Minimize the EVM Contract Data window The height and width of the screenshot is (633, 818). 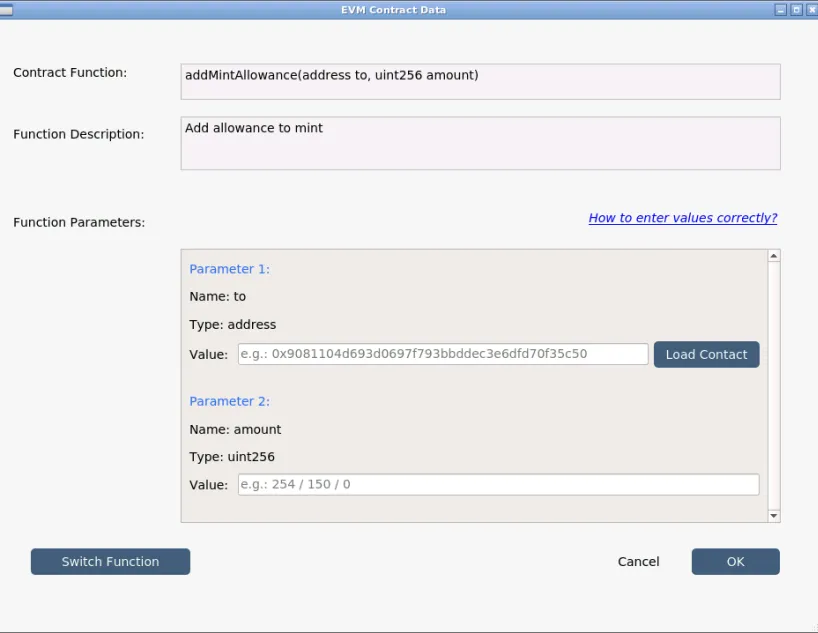[780, 10]
